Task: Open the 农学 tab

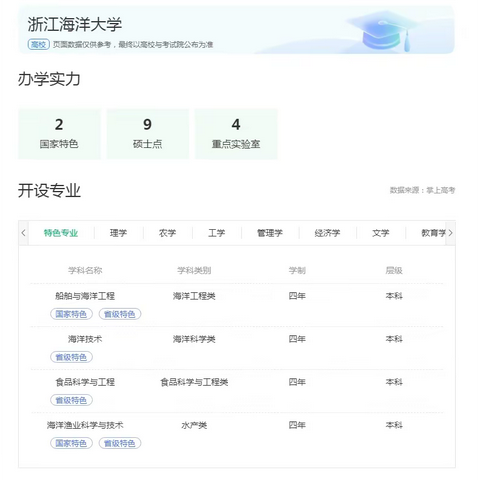Action: click(167, 233)
